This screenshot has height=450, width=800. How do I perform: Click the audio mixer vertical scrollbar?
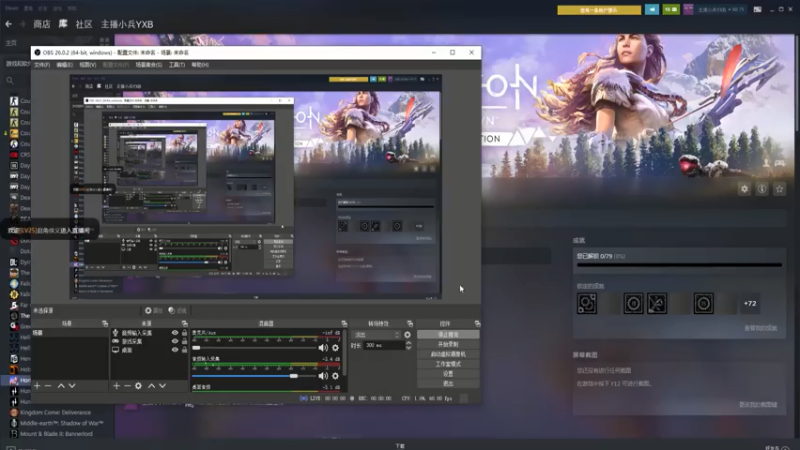click(345, 352)
